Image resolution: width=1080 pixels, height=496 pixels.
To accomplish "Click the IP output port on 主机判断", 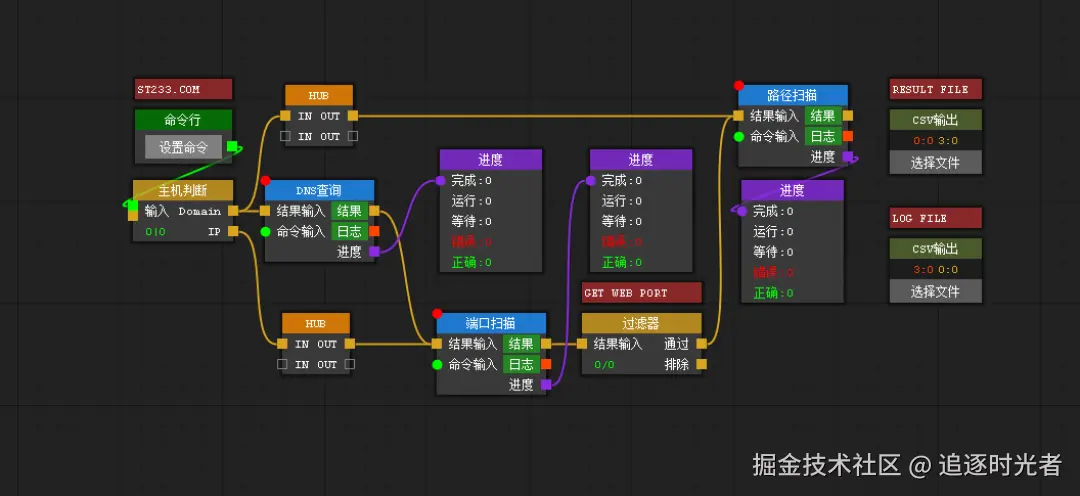I will (233, 231).
